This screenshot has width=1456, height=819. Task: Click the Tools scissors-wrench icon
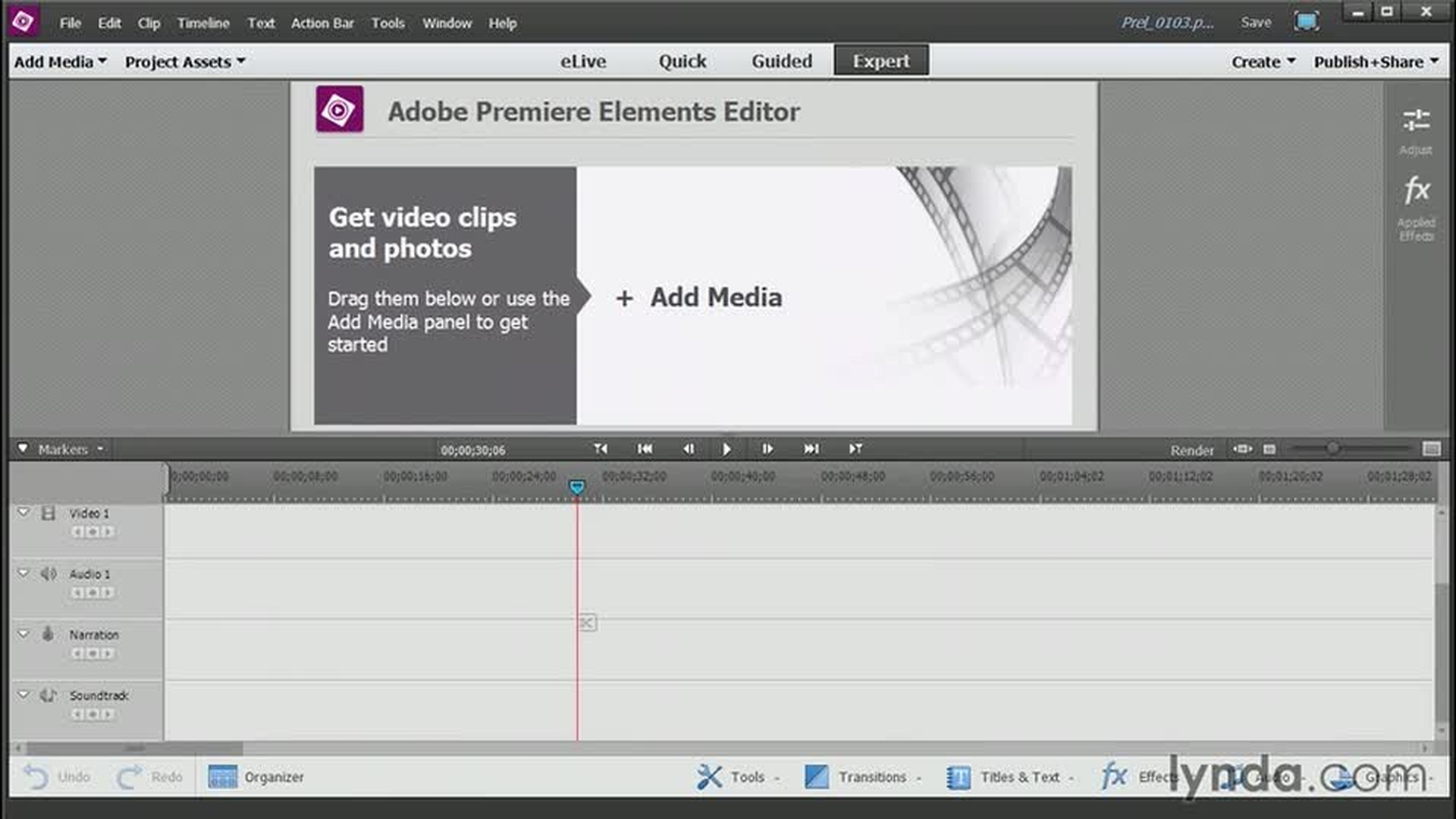pos(710,777)
